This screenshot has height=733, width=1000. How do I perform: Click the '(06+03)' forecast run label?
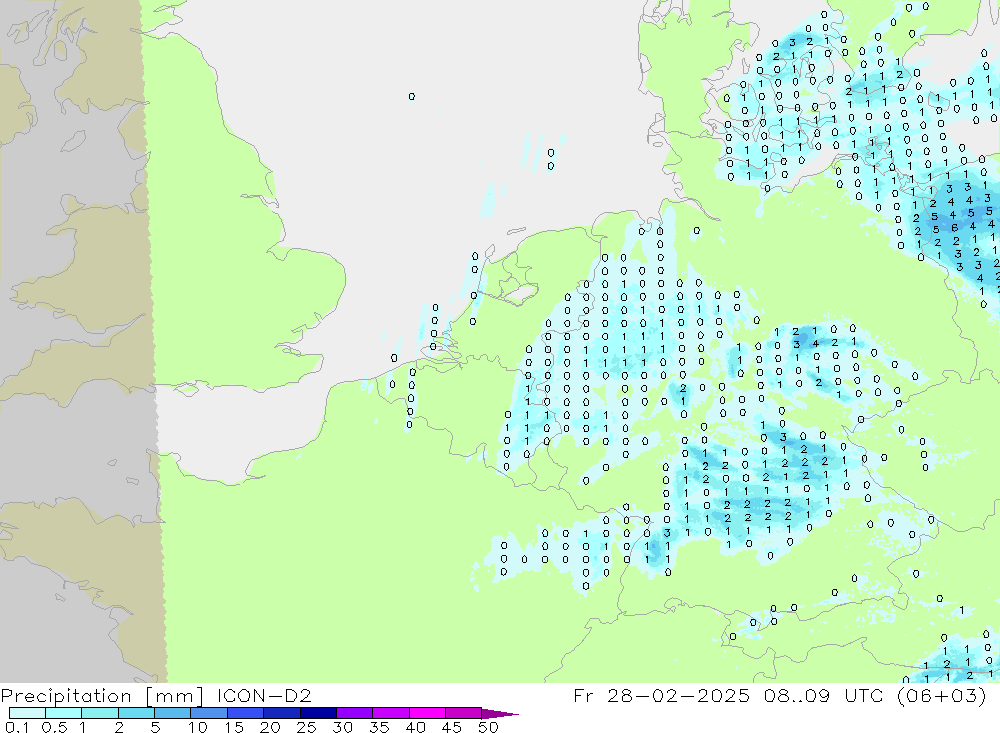(x=941, y=695)
